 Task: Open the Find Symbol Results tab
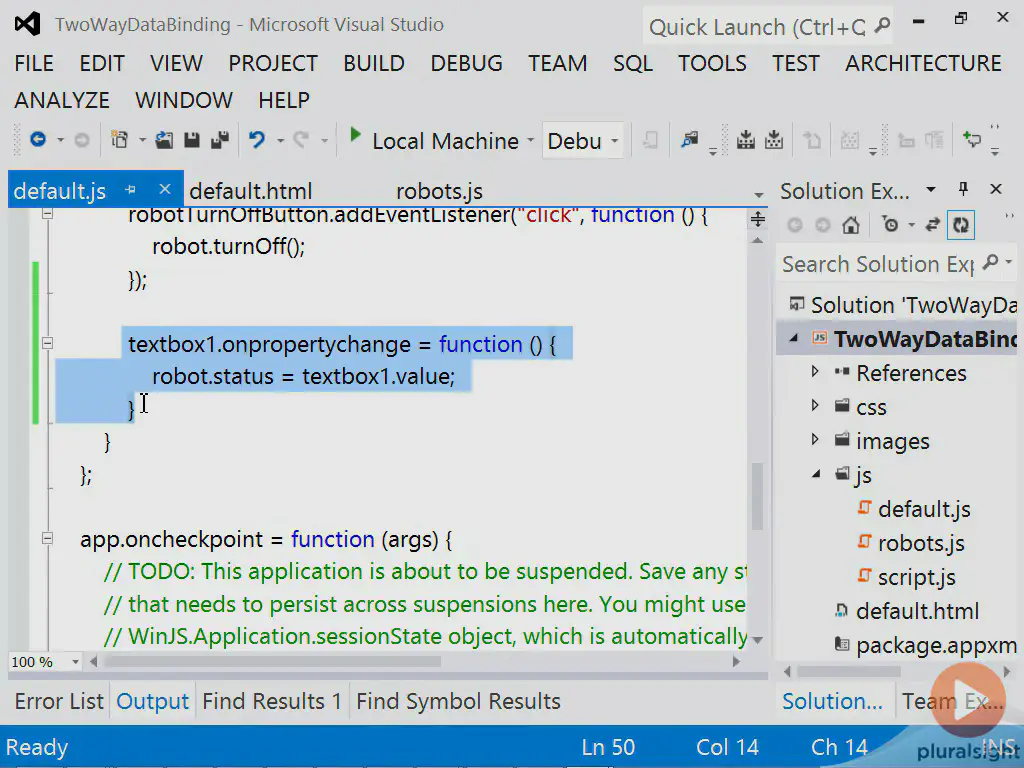point(458,701)
